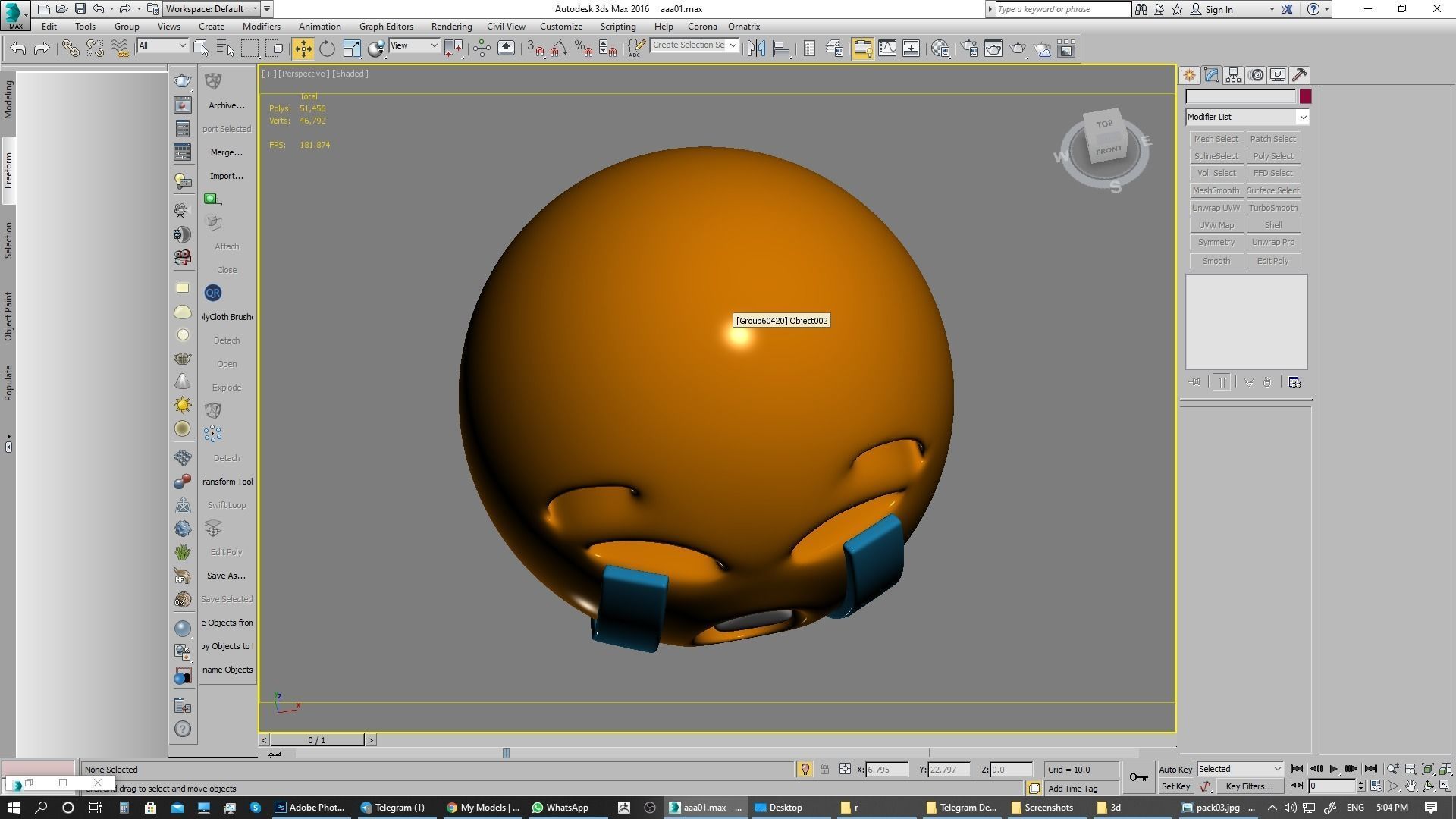
Task: Toggle Auto Key mode
Action: [x=1175, y=769]
